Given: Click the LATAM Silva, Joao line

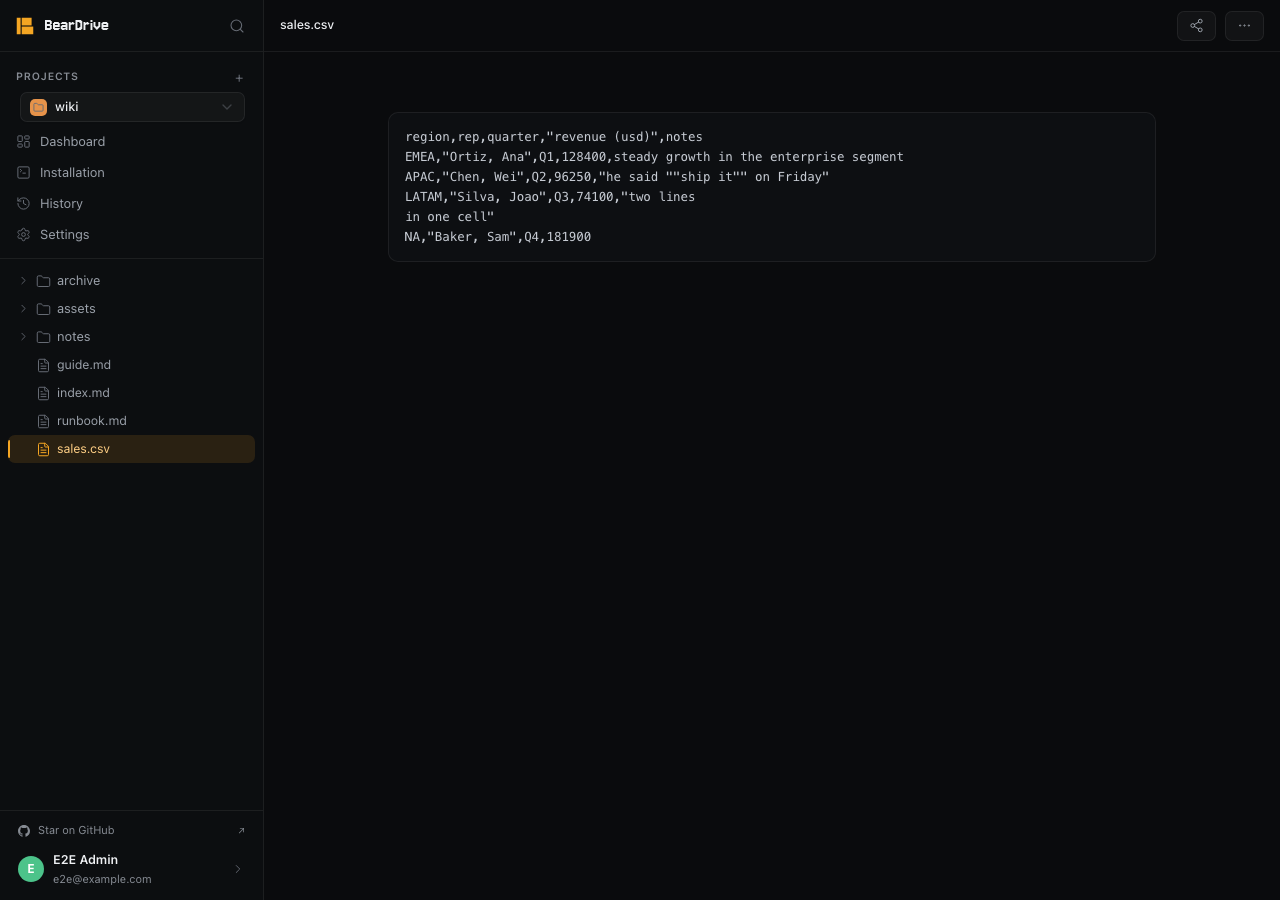Looking at the screenshot, I should pyautogui.click(x=550, y=197).
